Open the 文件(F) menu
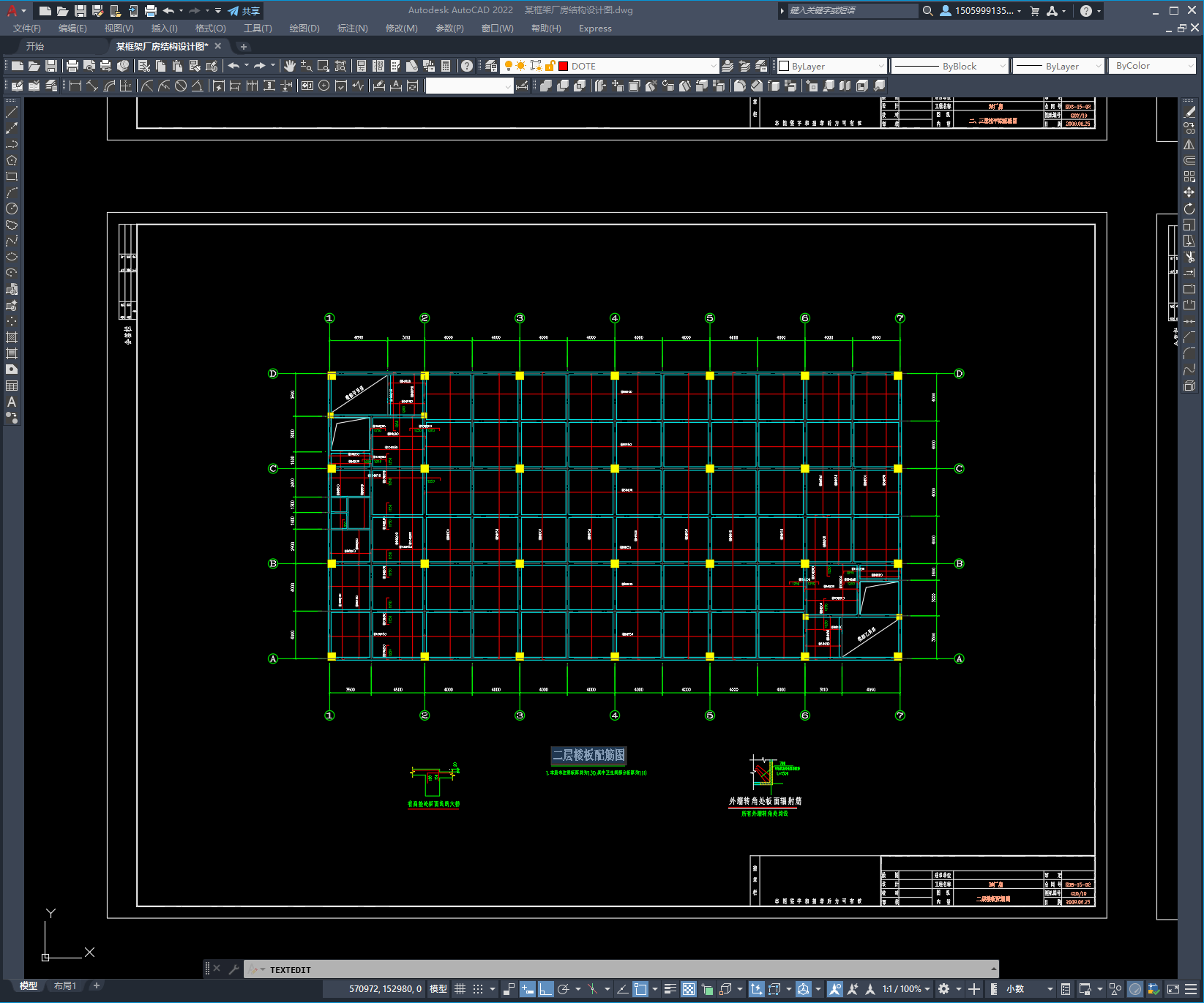Image resolution: width=1204 pixels, height=1003 pixels. (x=27, y=29)
